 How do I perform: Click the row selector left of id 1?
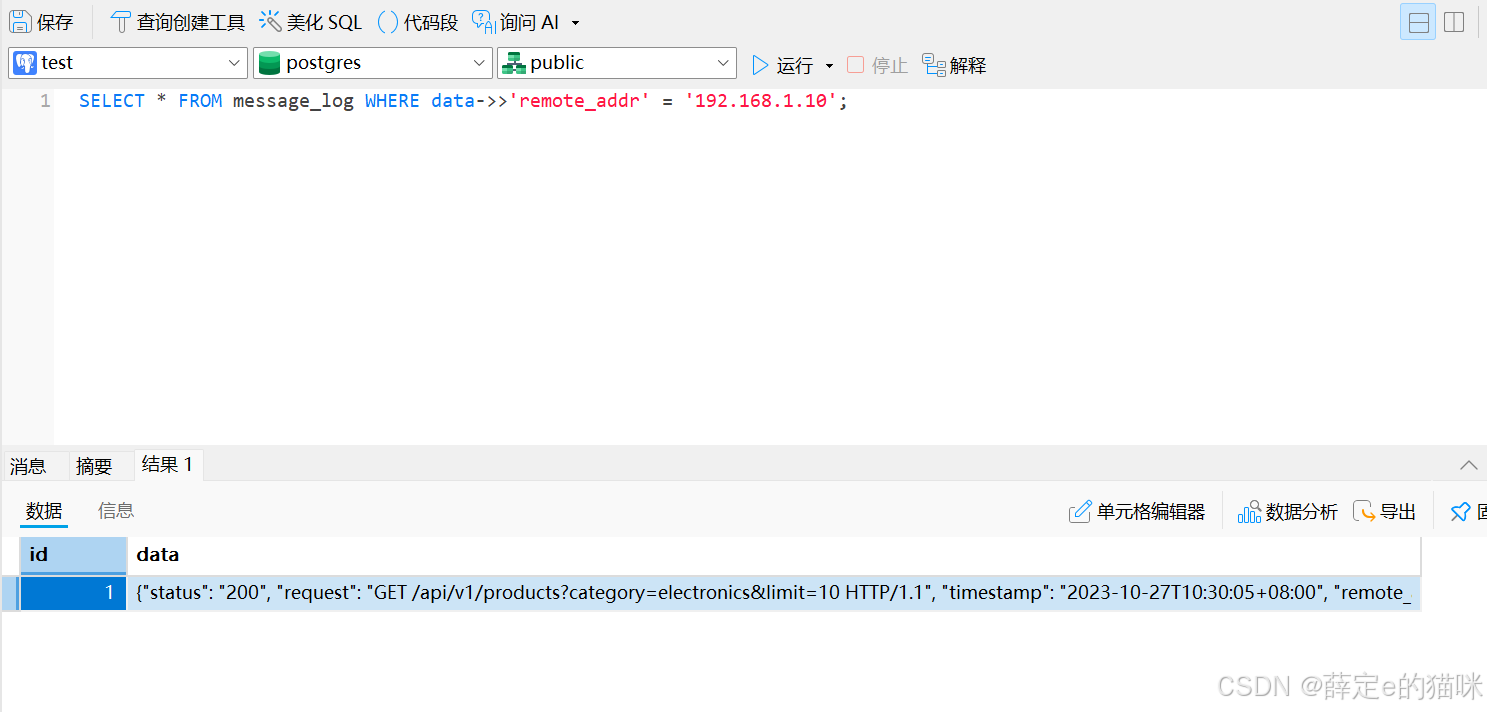10,593
